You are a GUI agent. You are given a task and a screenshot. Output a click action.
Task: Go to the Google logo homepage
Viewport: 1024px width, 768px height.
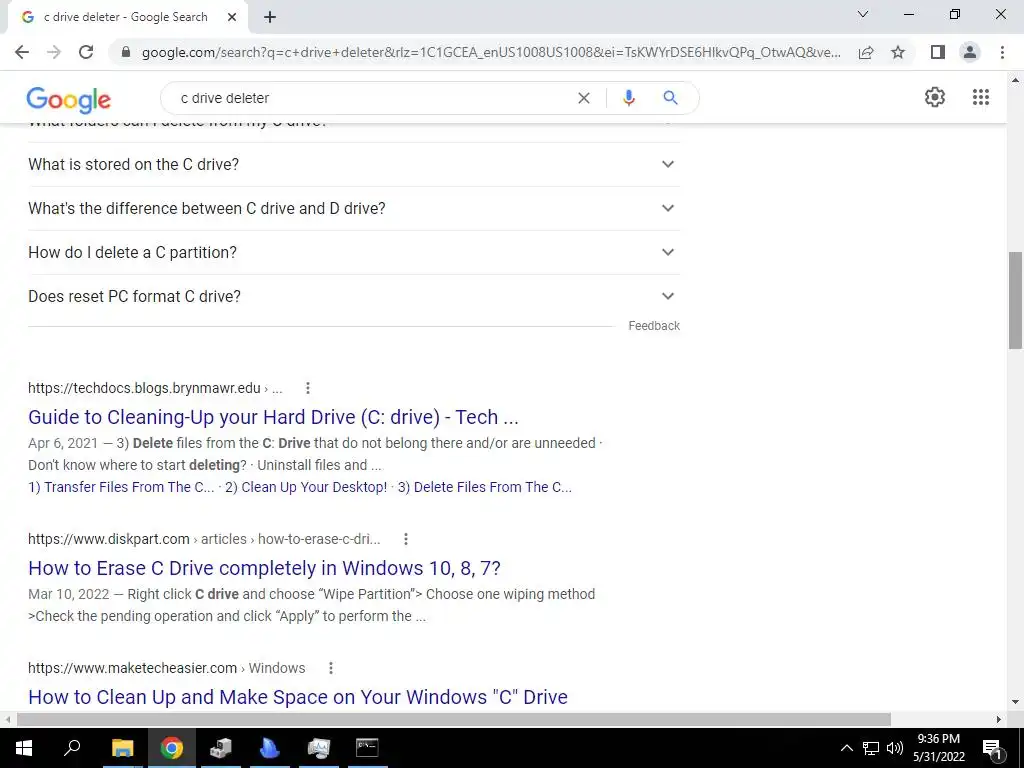(x=69, y=99)
